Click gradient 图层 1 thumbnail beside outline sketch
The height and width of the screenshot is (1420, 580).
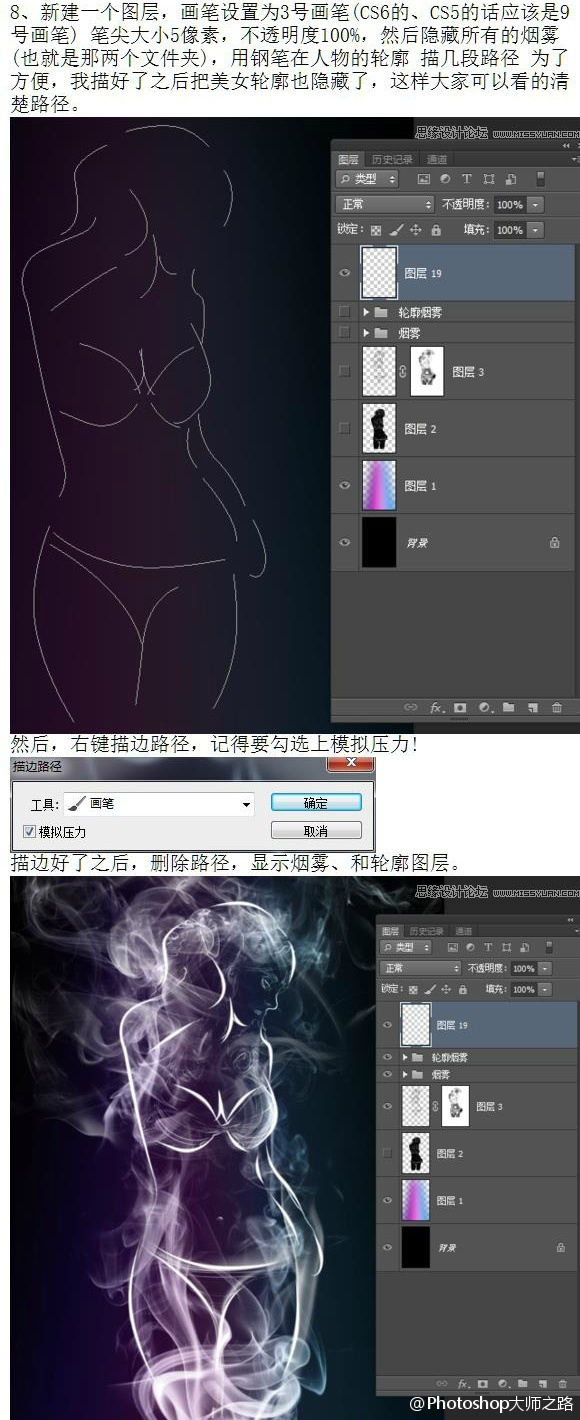378,485
